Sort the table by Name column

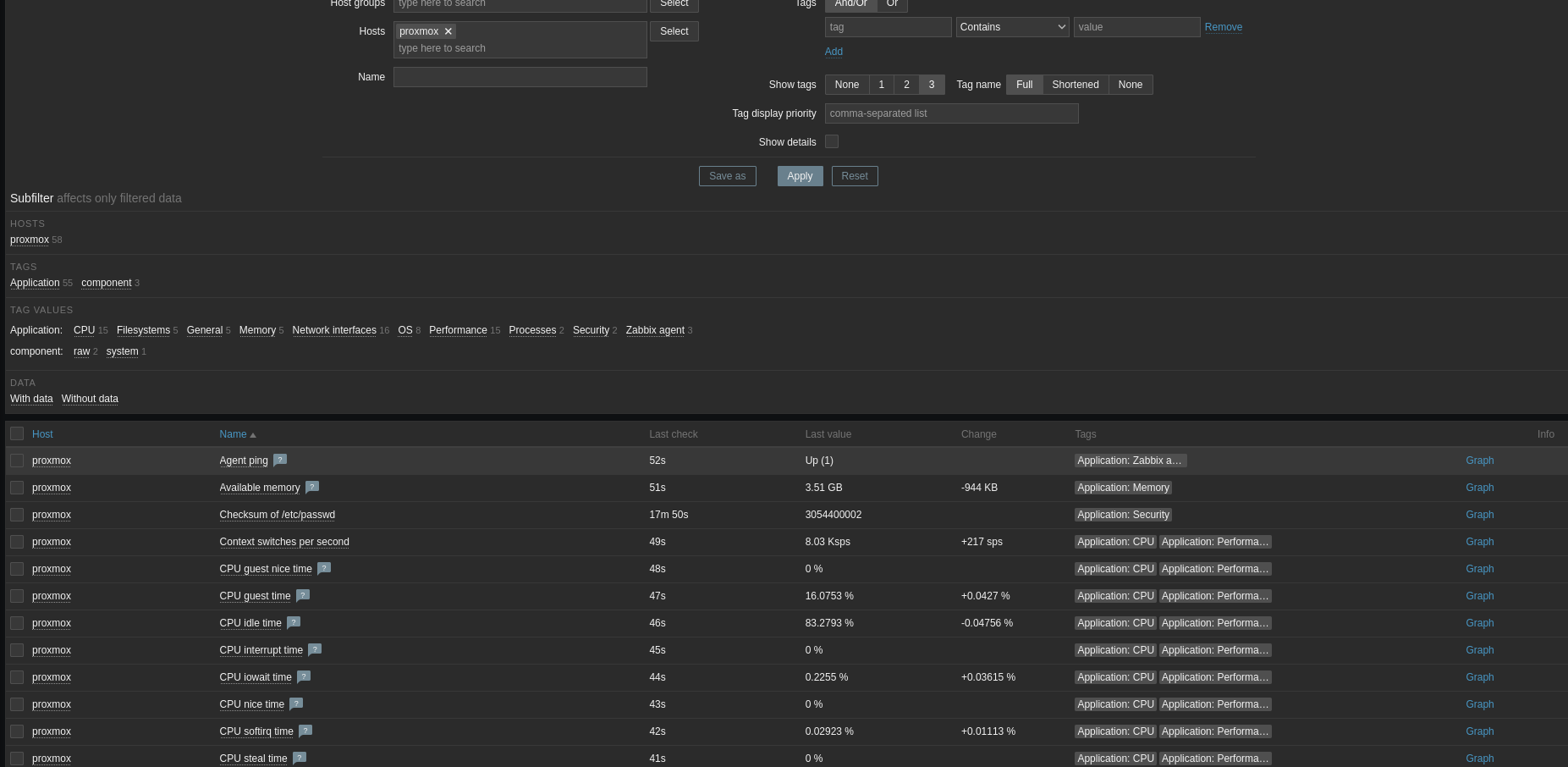[233, 434]
